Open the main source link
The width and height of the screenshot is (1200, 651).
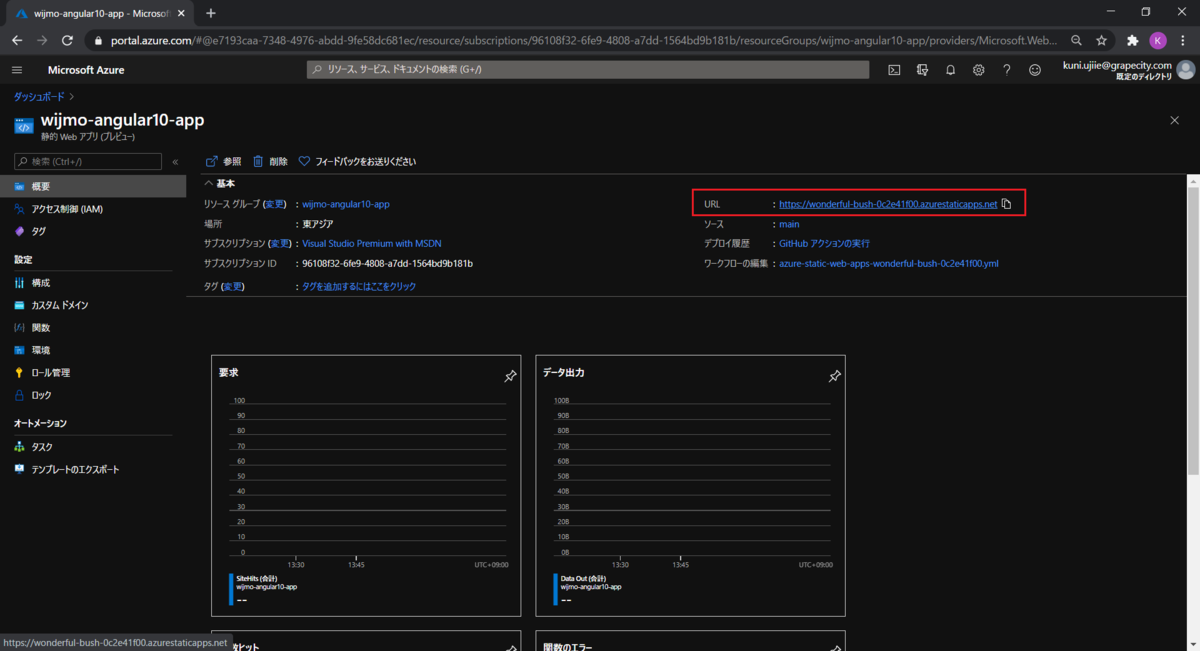click(x=789, y=224)
